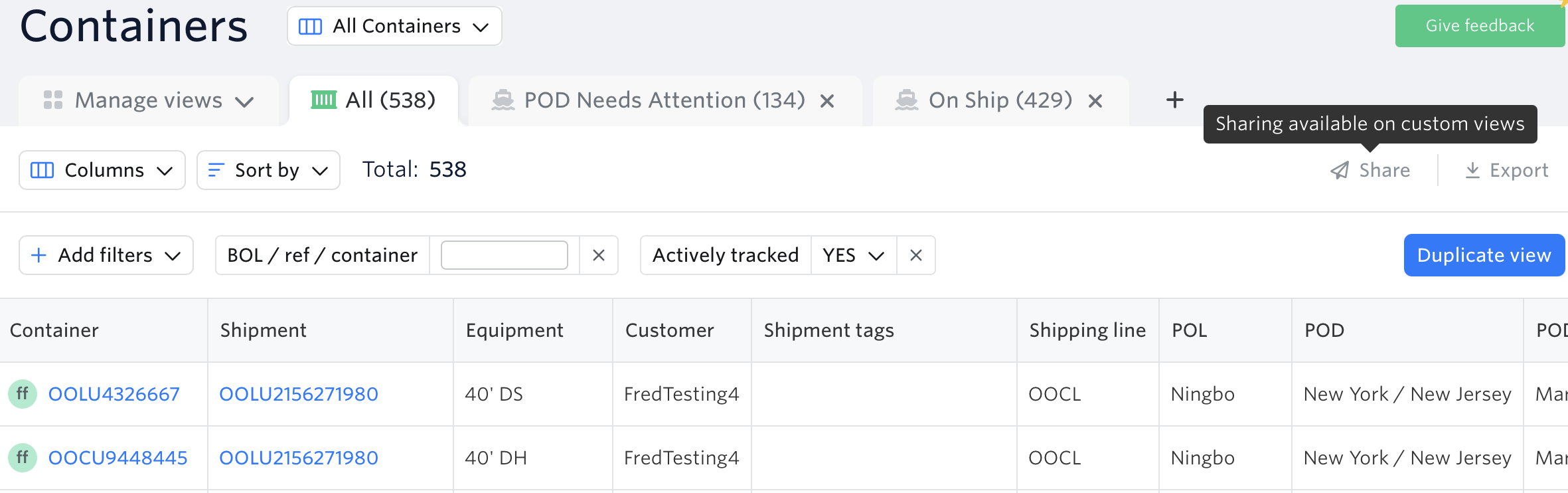Click the ff avatar beside OOLU4326667

(23, 394)
